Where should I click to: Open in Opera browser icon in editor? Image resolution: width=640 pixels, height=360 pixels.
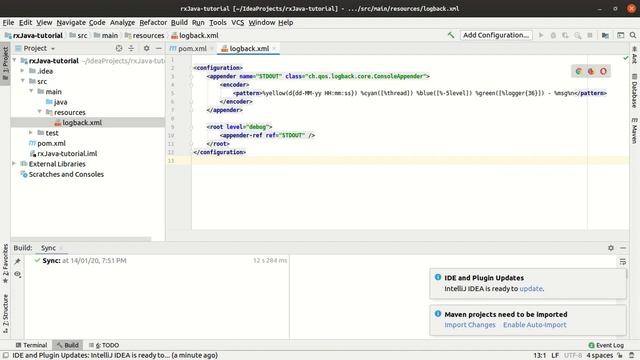click(x=603, y=71)
